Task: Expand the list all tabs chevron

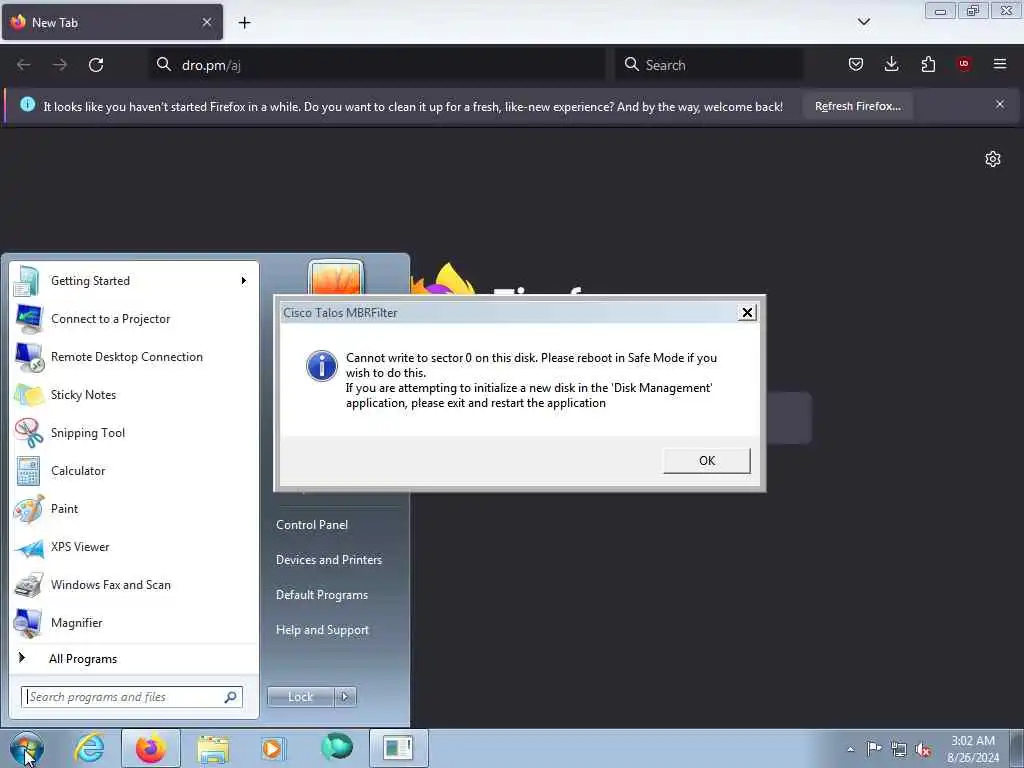Action: 863,22
